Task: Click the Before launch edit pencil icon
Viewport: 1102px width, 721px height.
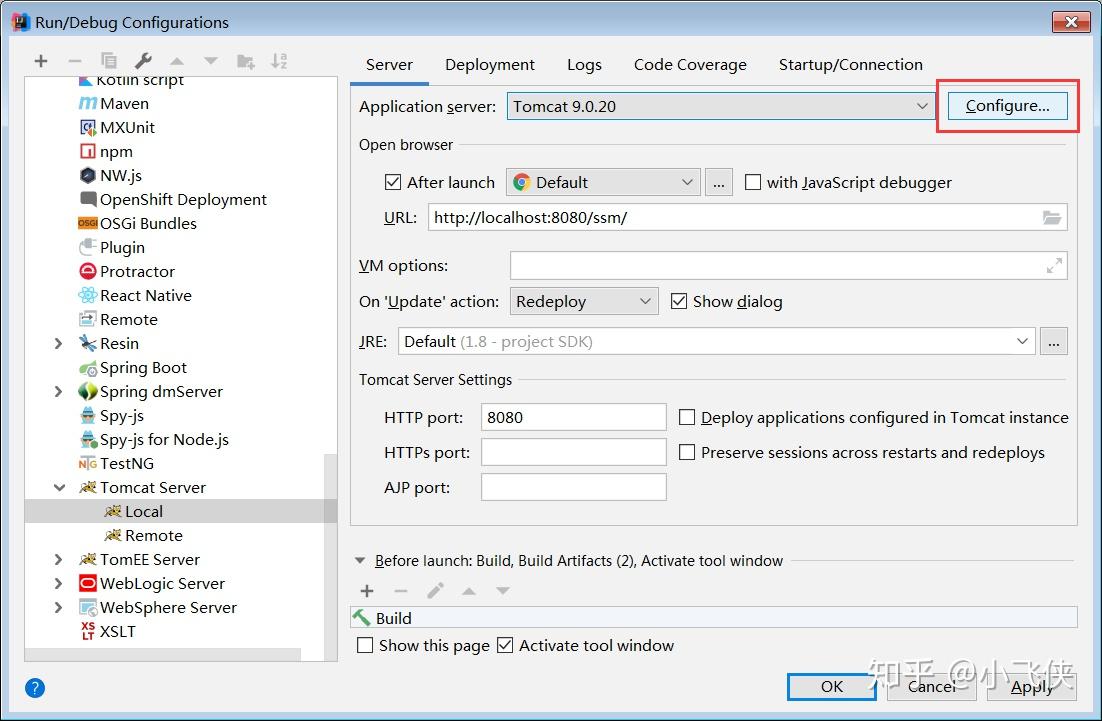Action: (435, 591)
